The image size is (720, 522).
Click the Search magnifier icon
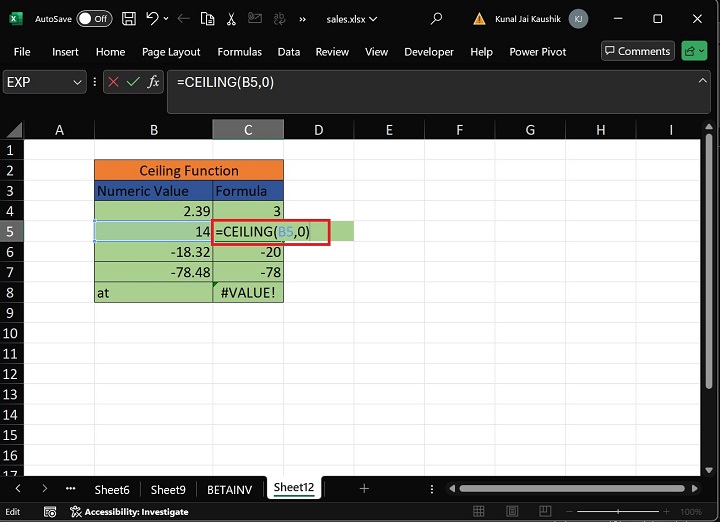click(x=436, y=19)
